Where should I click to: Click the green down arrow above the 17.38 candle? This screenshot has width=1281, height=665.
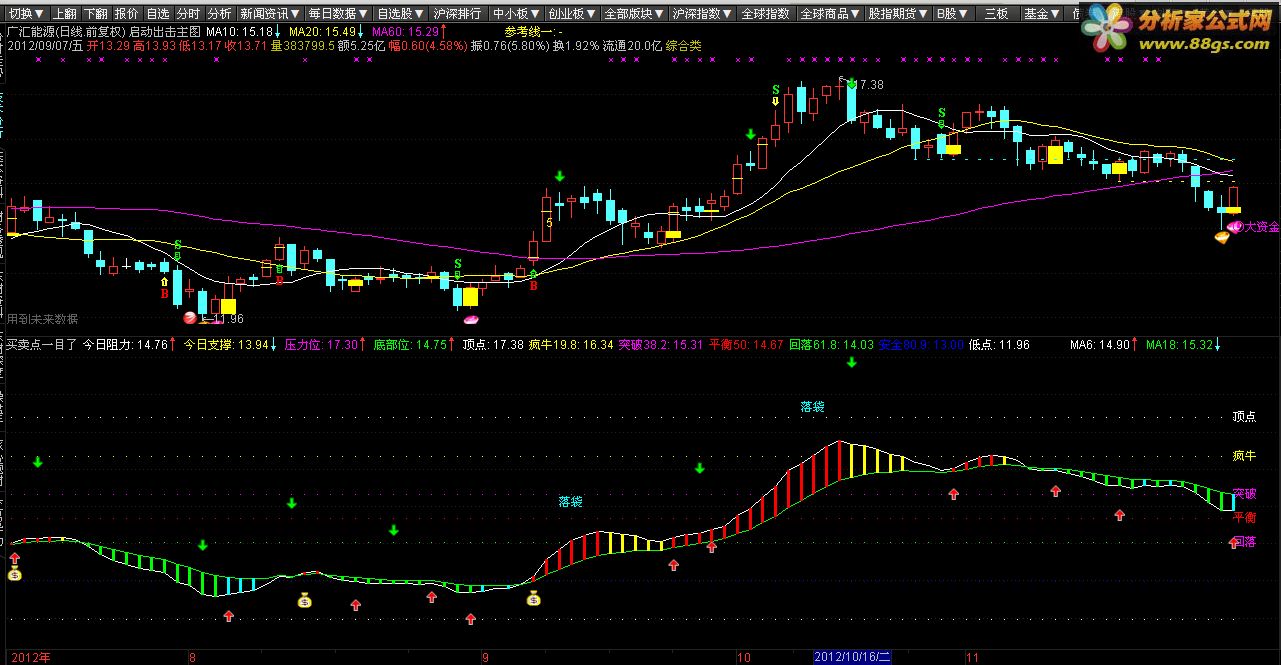[851, 86]
